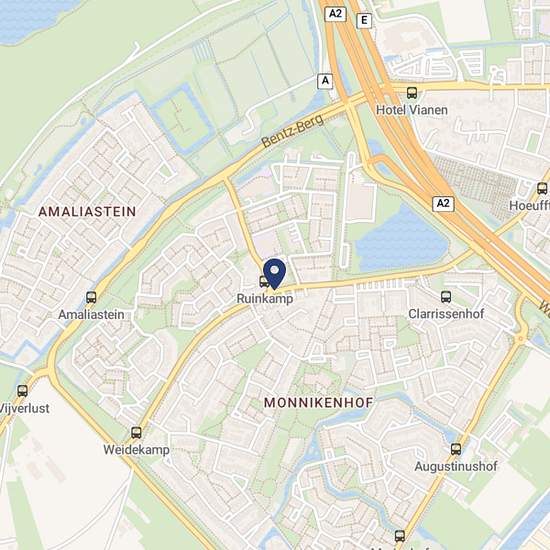Screen dimensions: 550x550
Task: Select the bus stop icon at bottom edge
Action: pyautogui.click(x=400, y=536)
